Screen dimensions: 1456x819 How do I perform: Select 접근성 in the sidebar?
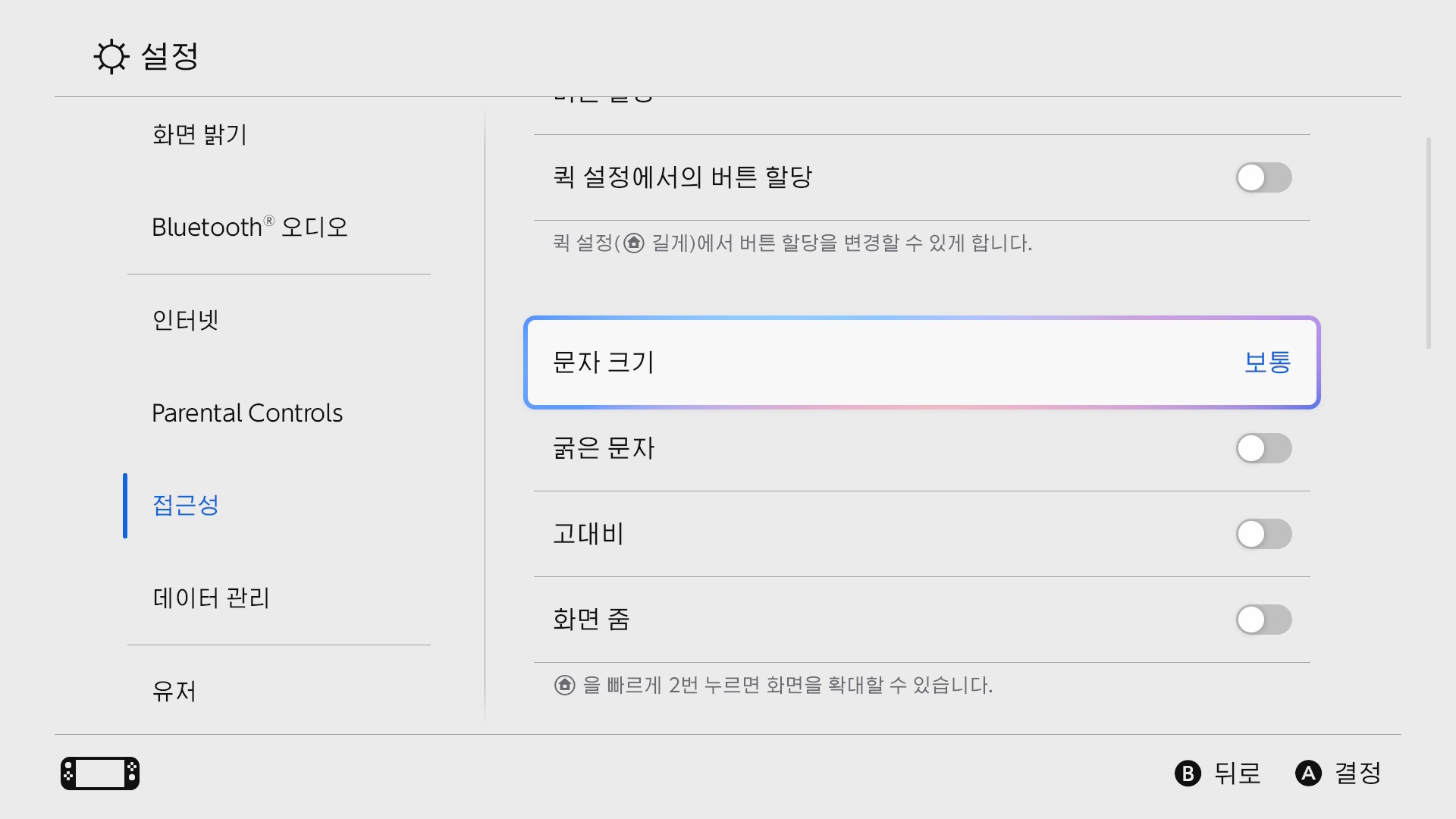click(x=184, y=505)
